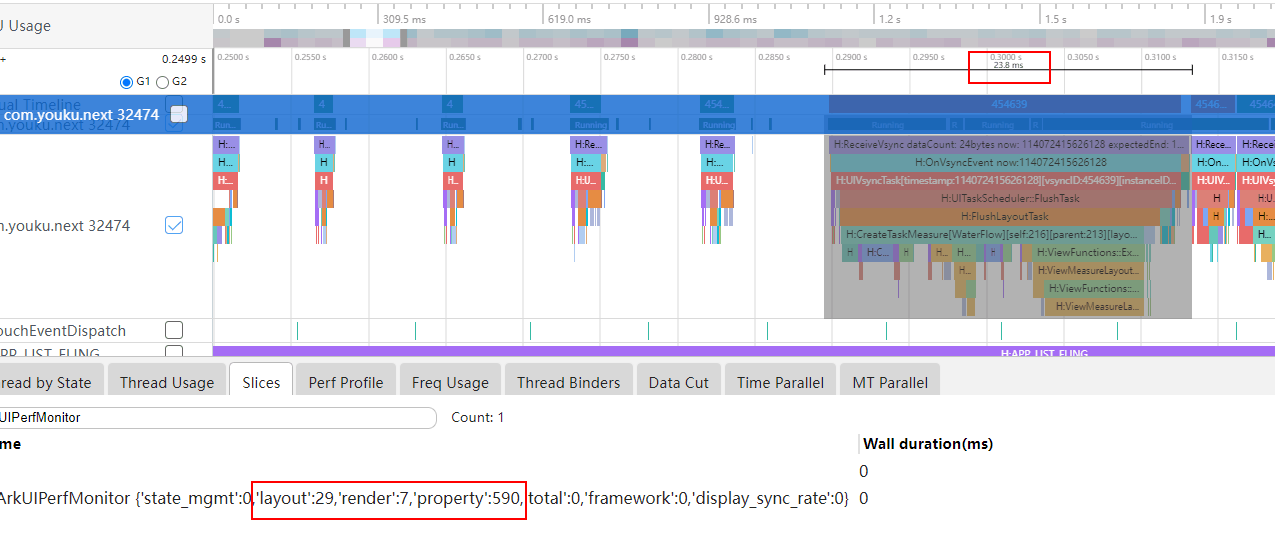The width and height of the screenshot is (1275, 539).
Task: Switch to the Freq Usage tab
Action: (x=450, y=382)
